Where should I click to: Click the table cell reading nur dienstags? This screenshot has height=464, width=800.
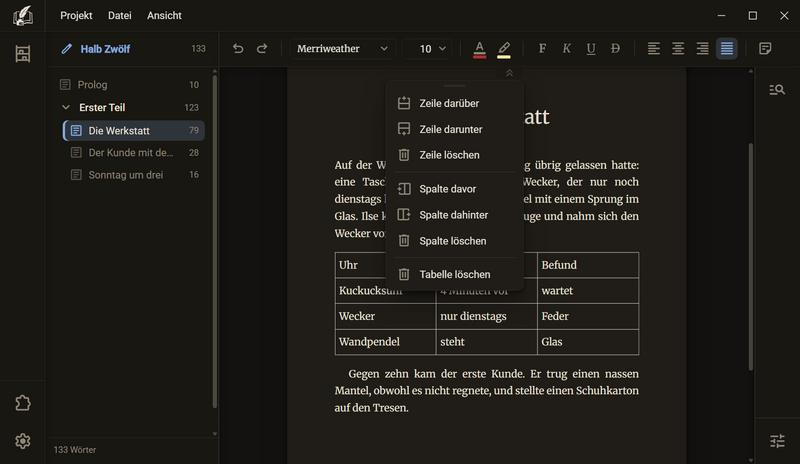point(487,316)
